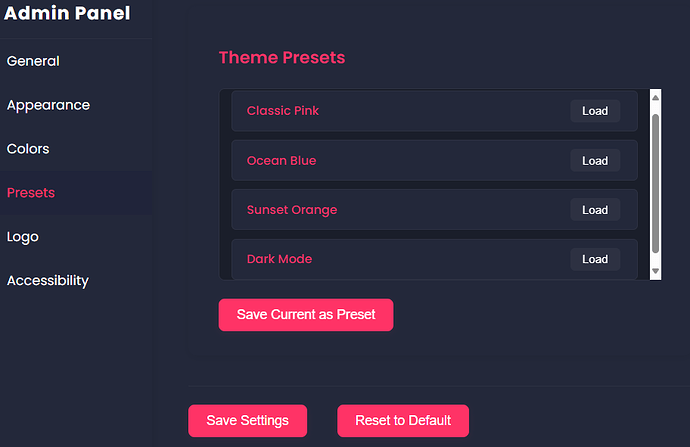Click Reset to Default button

coord(403,420)
